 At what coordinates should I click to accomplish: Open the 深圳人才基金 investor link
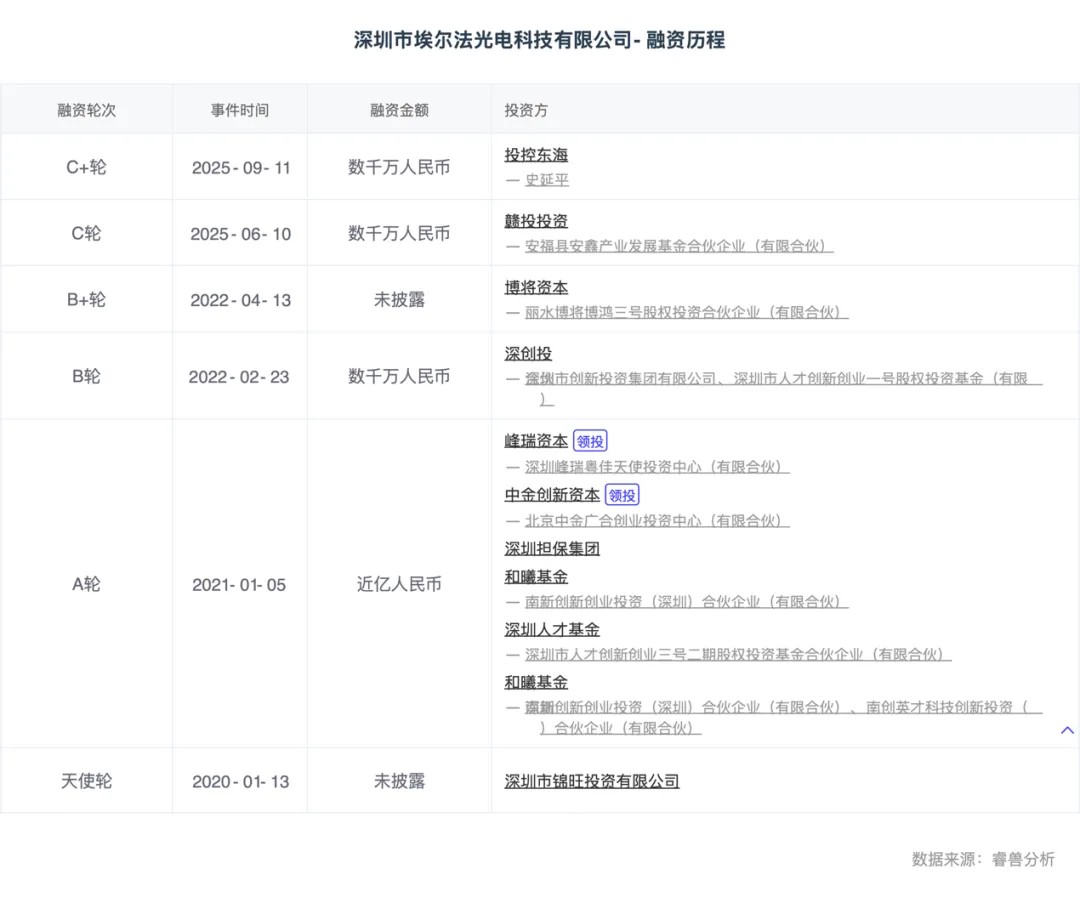[x=552, y=630]
